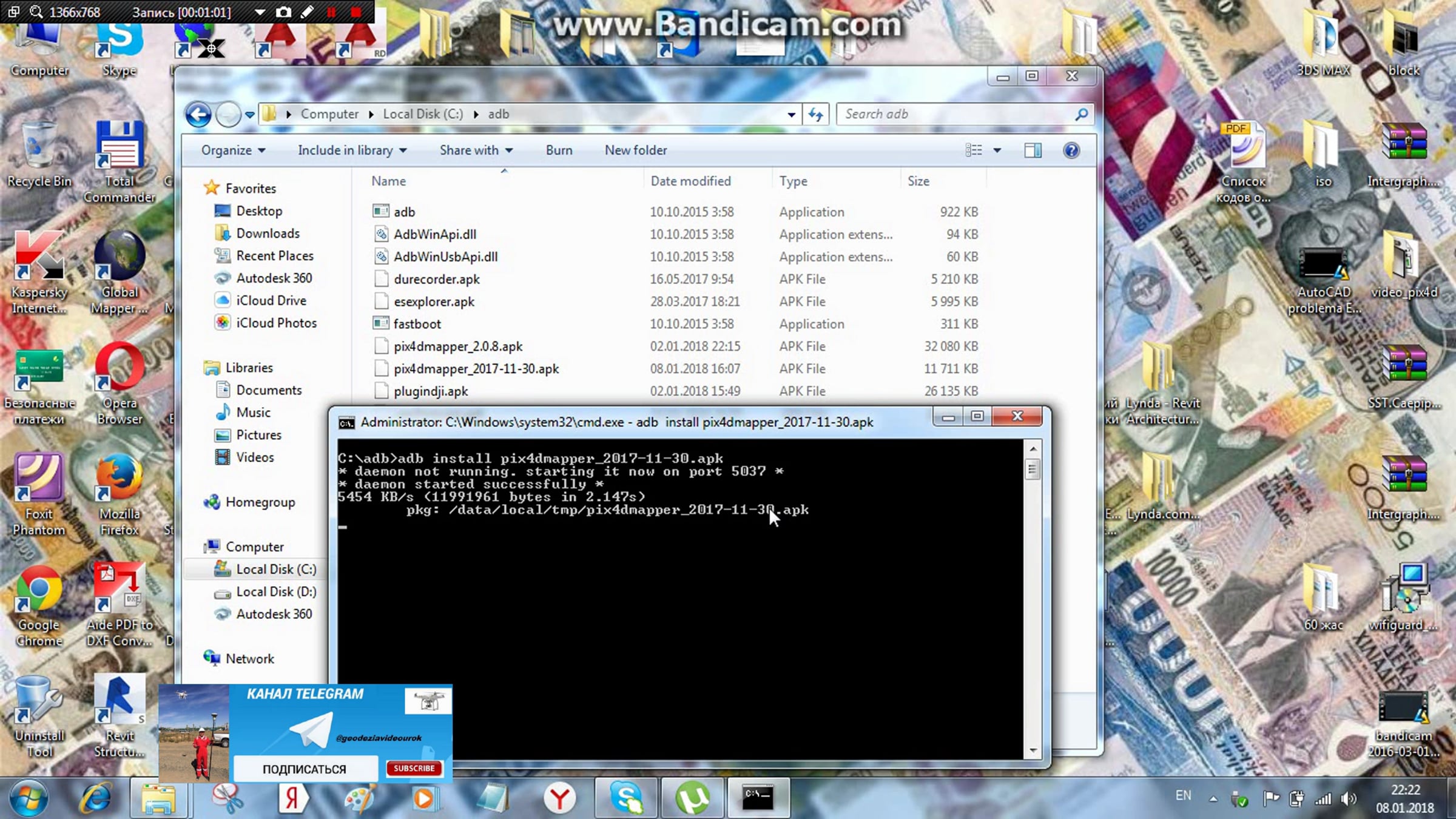Open the Organize dropdown menu

tap(233, 150)
